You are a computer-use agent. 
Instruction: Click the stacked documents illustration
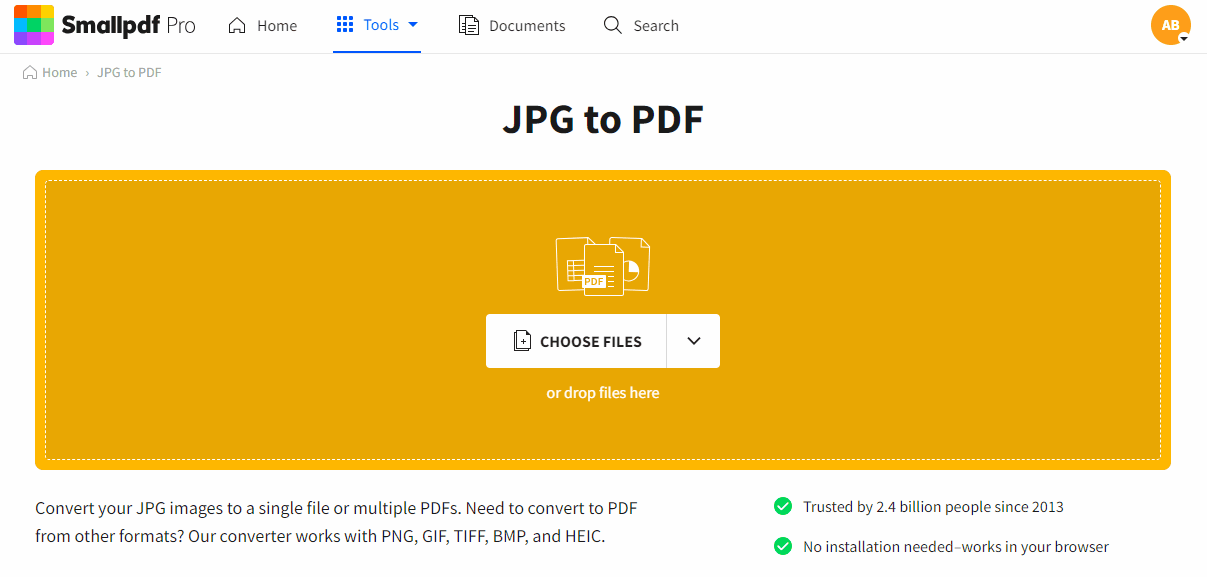click(603, 266)
